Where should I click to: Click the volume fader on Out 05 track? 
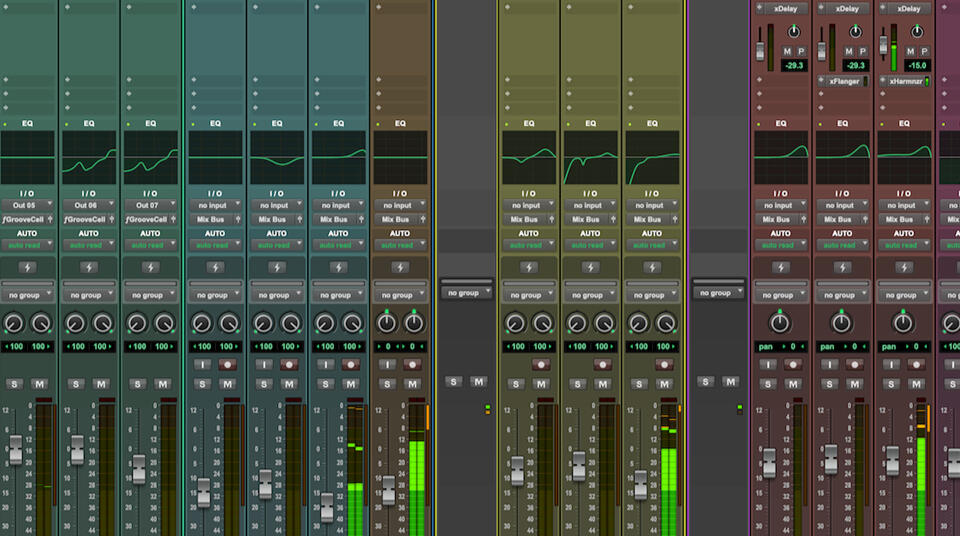(15, 450)
